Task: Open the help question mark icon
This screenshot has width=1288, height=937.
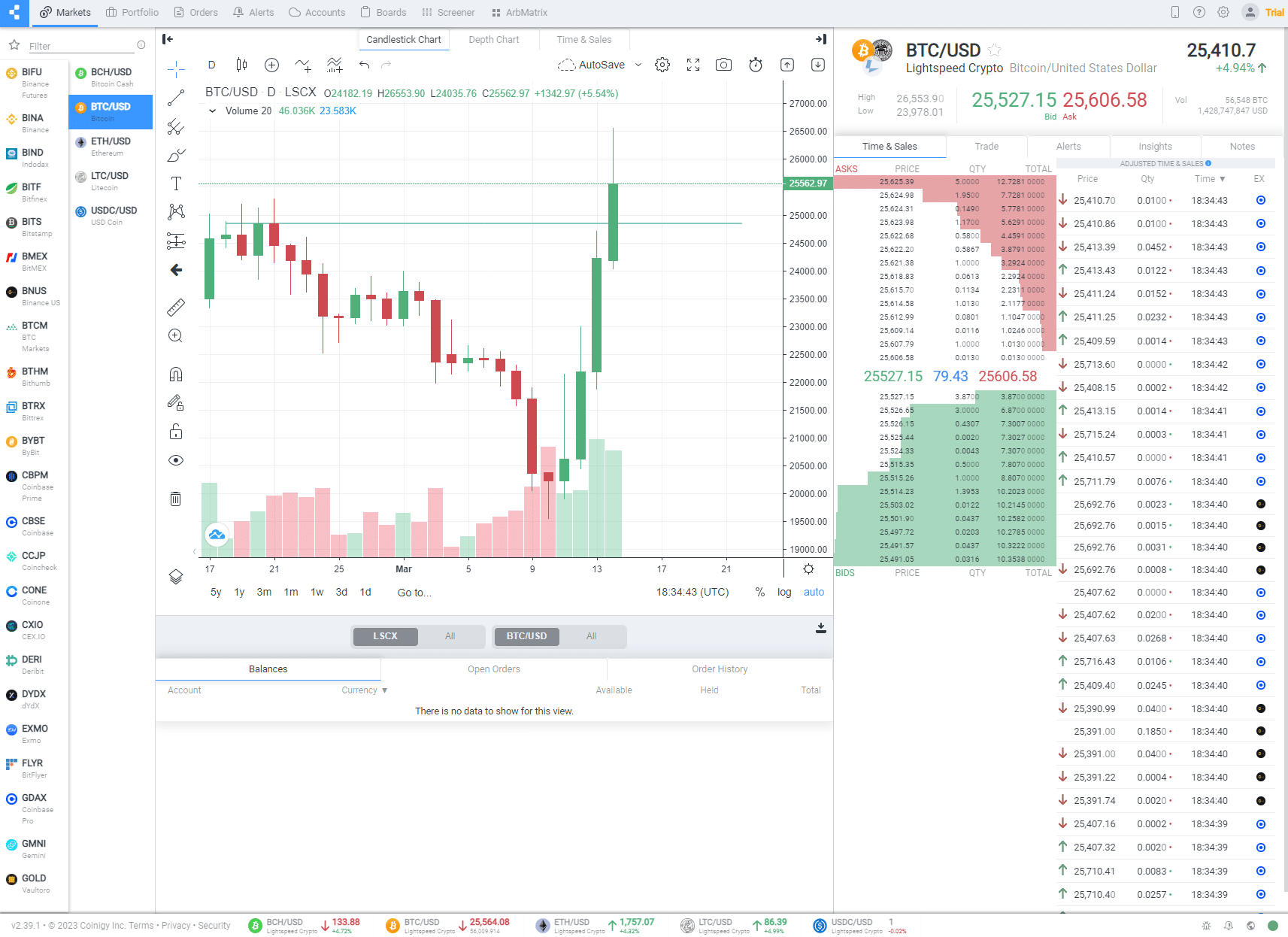Action: tap(1199, 12)
